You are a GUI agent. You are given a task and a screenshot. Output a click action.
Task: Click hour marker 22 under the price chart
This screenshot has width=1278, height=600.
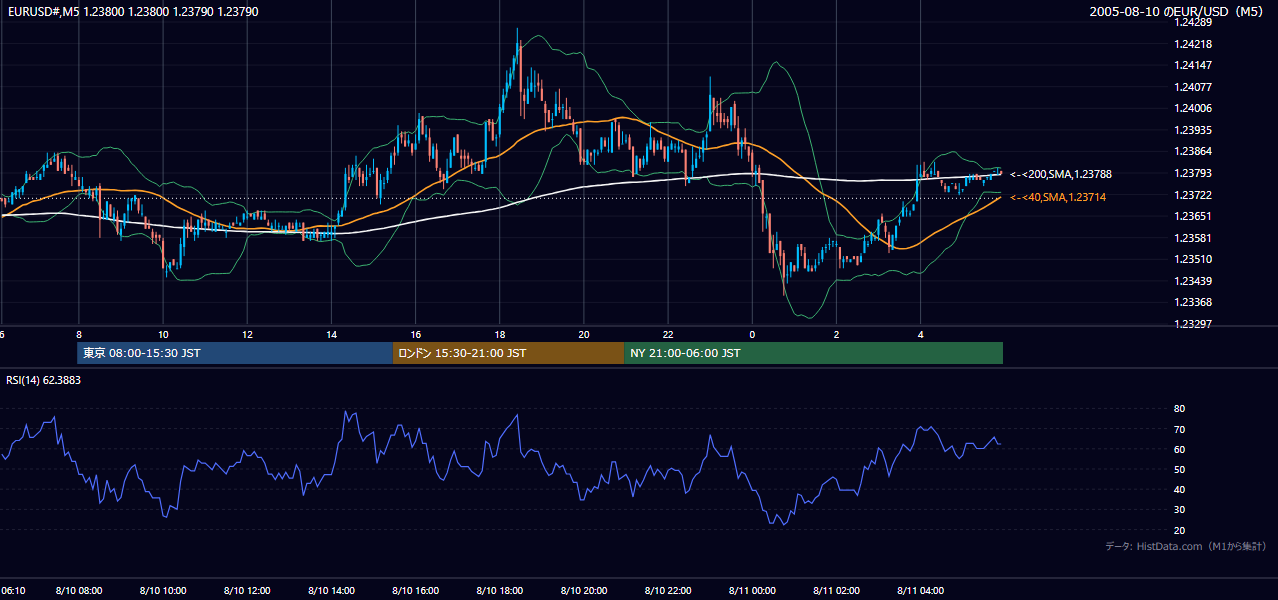click(668, 335)
